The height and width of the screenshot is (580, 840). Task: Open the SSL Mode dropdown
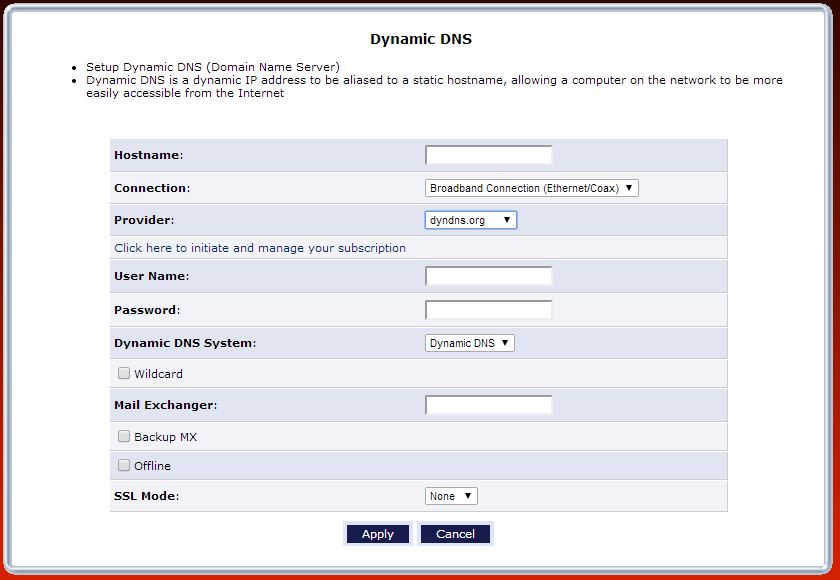pyautogui.click(x=451, y=496)
